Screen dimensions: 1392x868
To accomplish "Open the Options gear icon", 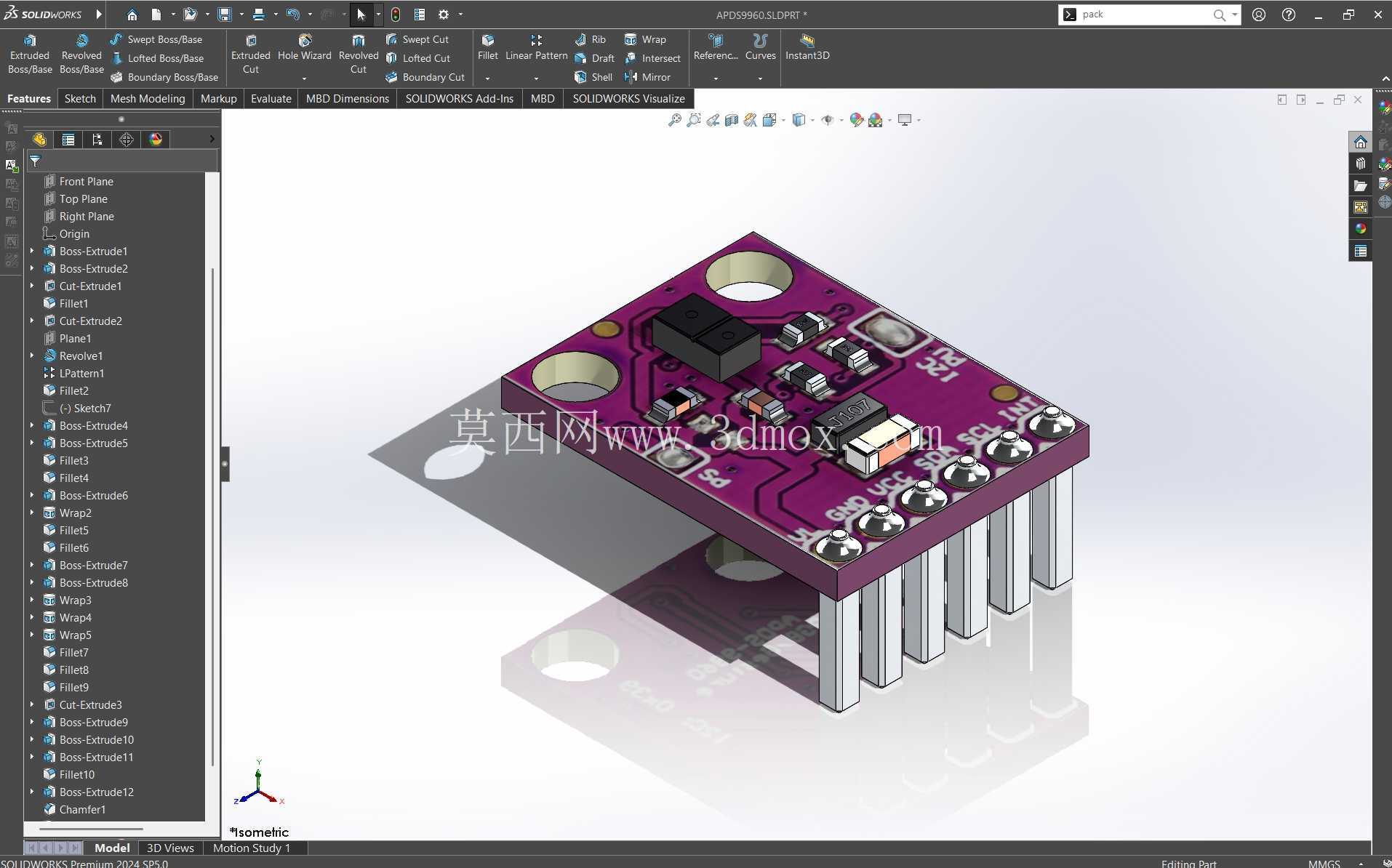I will 444,15.
